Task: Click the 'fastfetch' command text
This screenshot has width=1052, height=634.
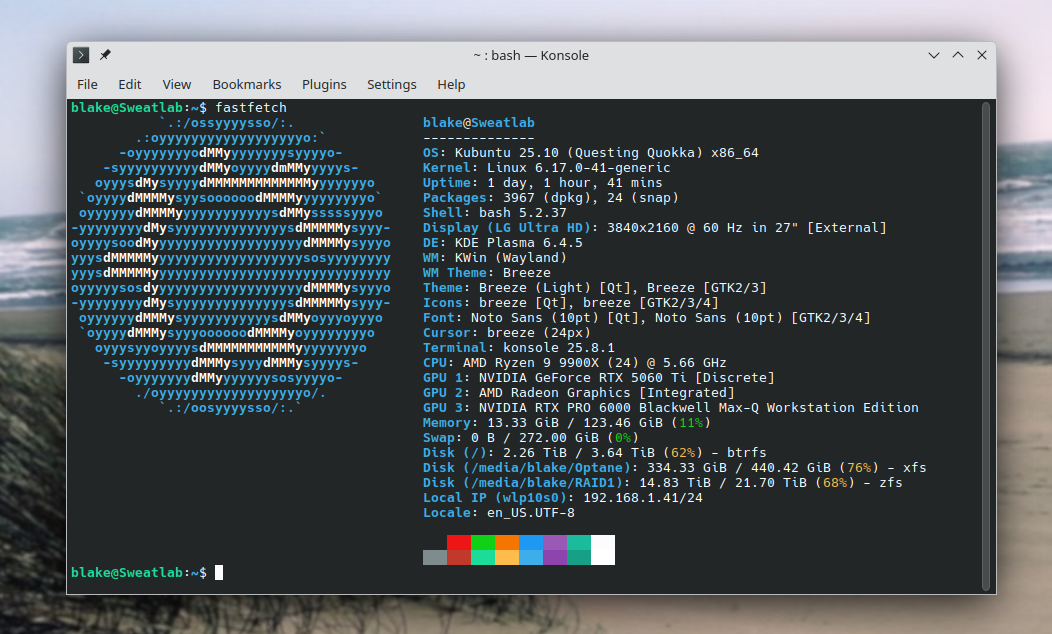Action: pyautogui.click(x=251, y=107)
